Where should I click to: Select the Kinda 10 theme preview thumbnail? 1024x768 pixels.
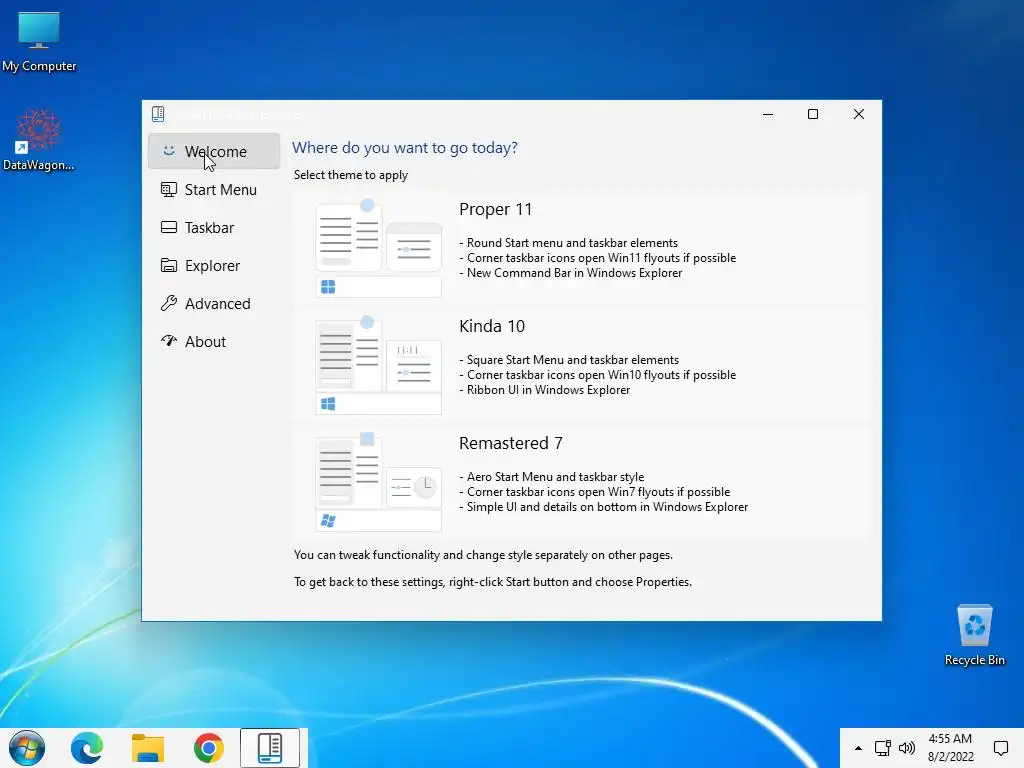tap(379, 365)
